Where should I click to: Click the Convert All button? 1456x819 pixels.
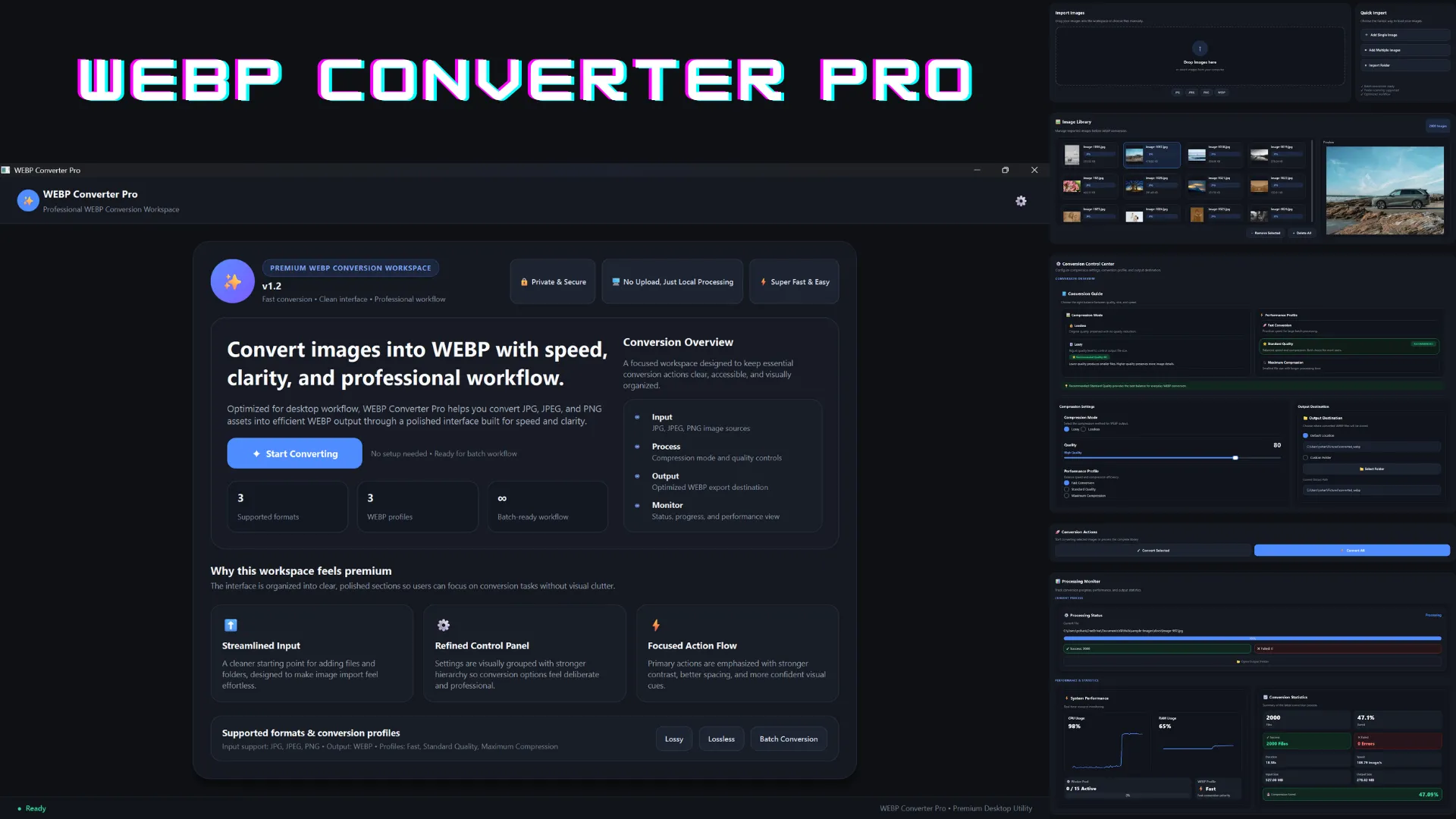tap(1352, 551)
